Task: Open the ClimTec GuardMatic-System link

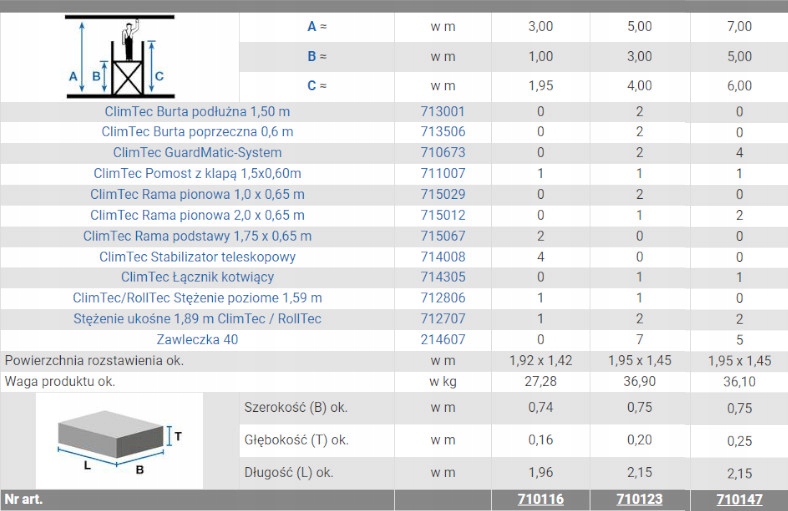Action: point(197,152)
